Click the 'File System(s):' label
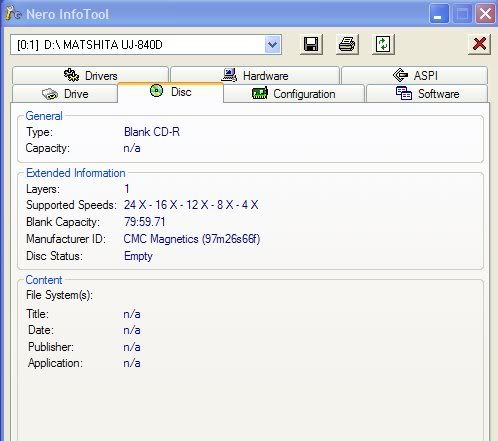The width and height of the screenshot is (498, 441). pos(59,295)
